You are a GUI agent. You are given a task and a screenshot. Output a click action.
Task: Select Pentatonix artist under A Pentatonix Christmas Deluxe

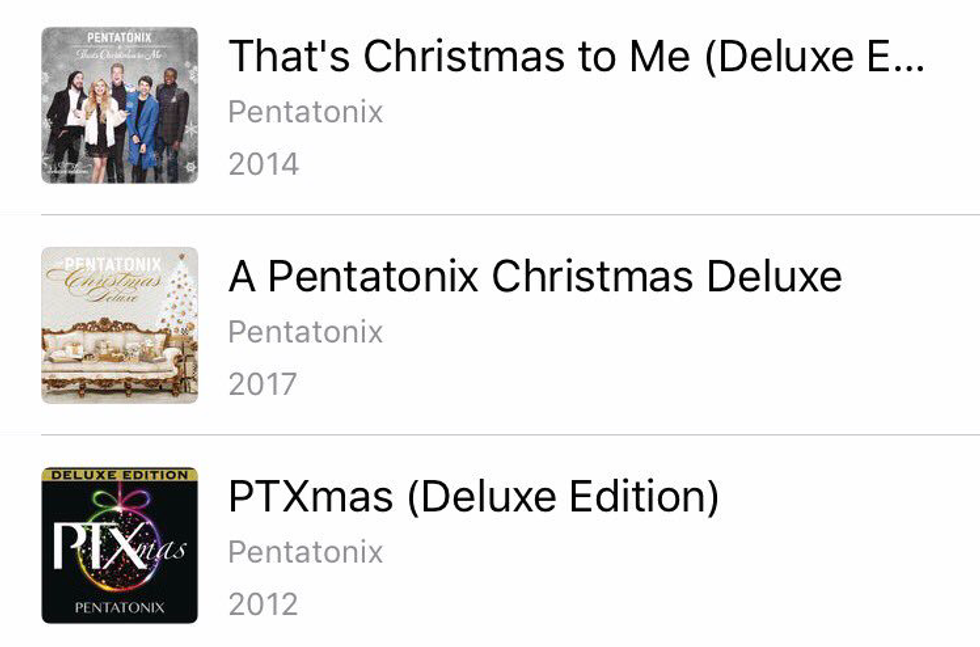click(305, 331)
